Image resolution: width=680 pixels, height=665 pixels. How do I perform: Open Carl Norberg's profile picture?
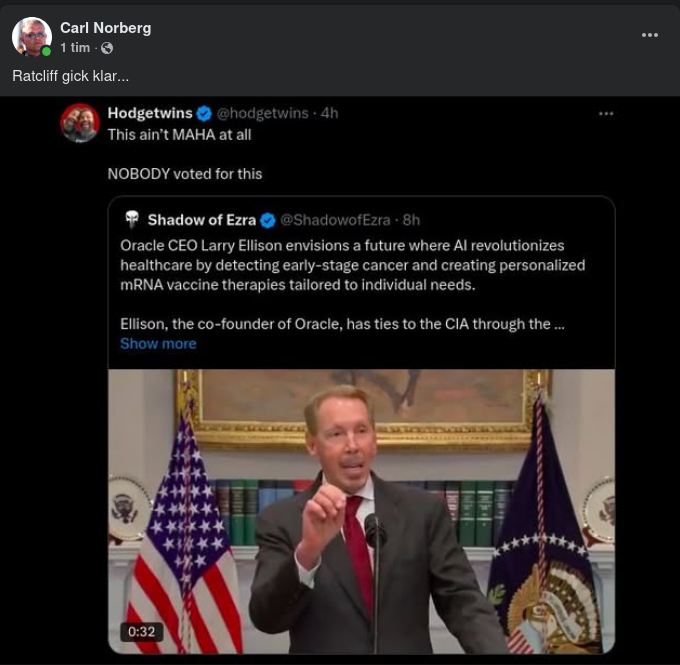(31, 36)
